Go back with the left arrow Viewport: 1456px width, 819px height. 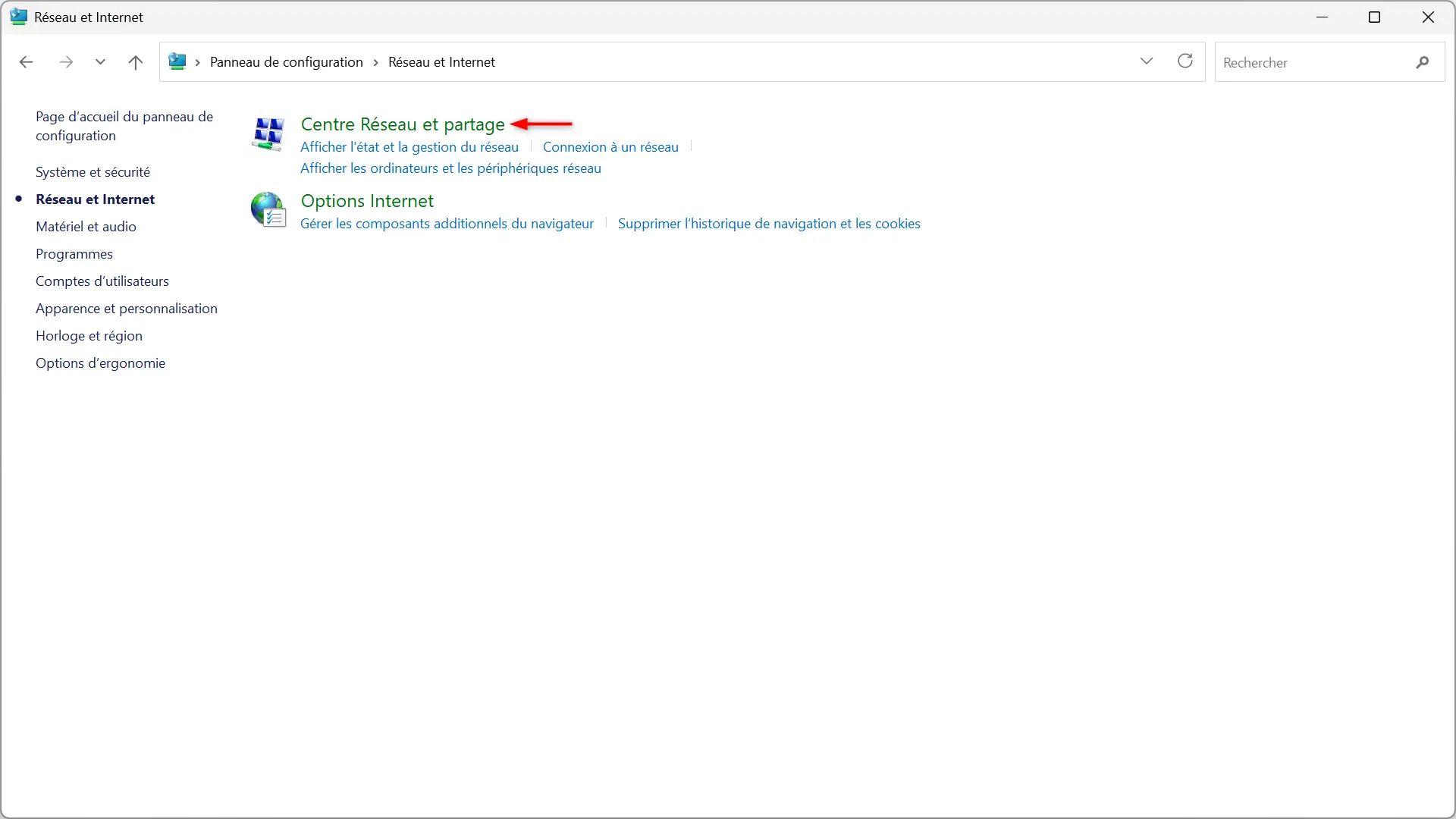26,62
